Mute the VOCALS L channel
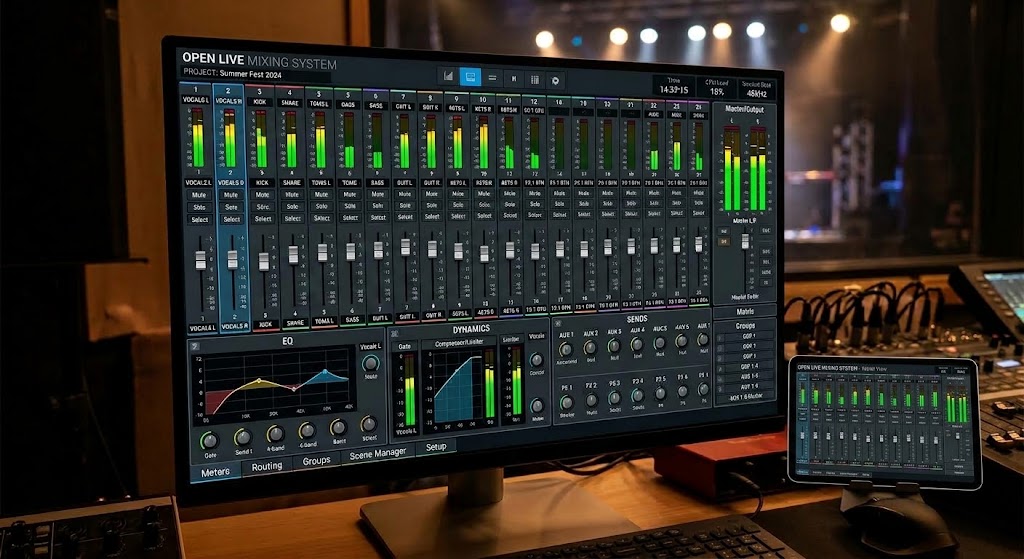1024x559 pixels. tap(199, 195)
